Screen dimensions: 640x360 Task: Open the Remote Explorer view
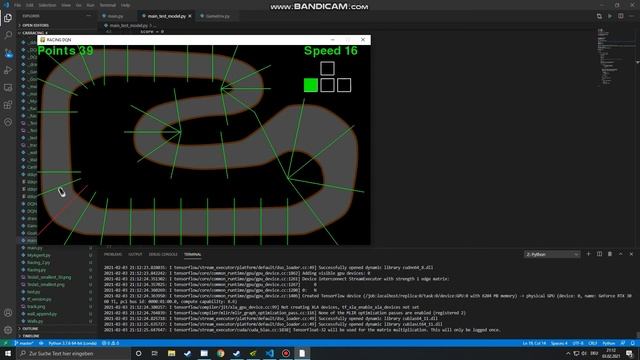pyautogui.click(x=8, y=87)
